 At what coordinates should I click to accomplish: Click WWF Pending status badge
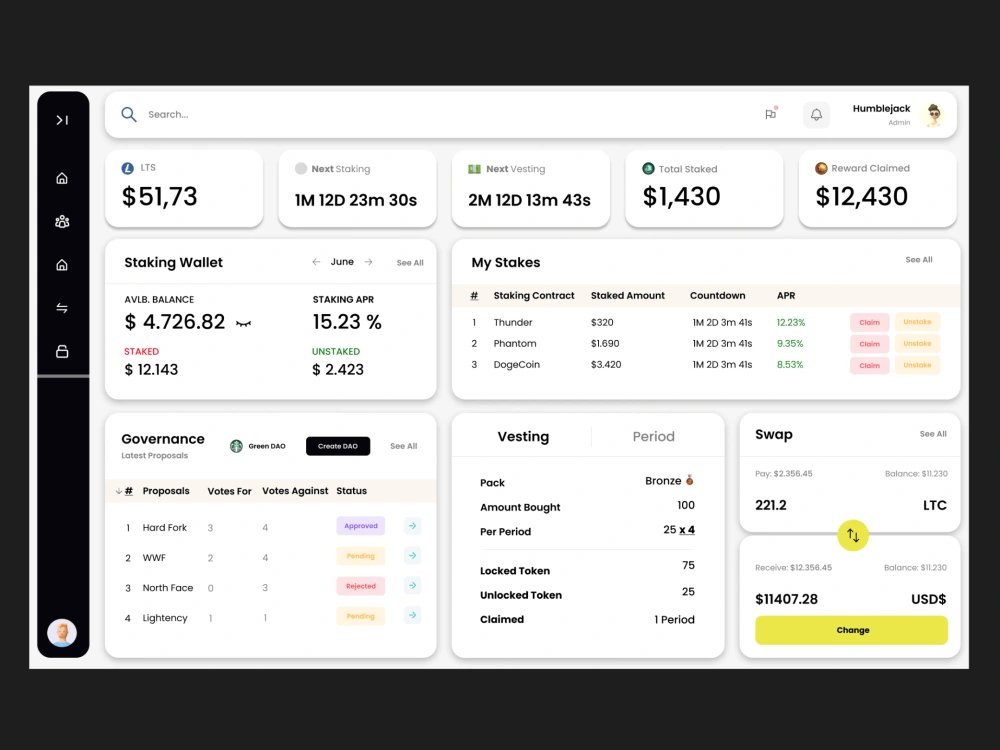point(361,556)
